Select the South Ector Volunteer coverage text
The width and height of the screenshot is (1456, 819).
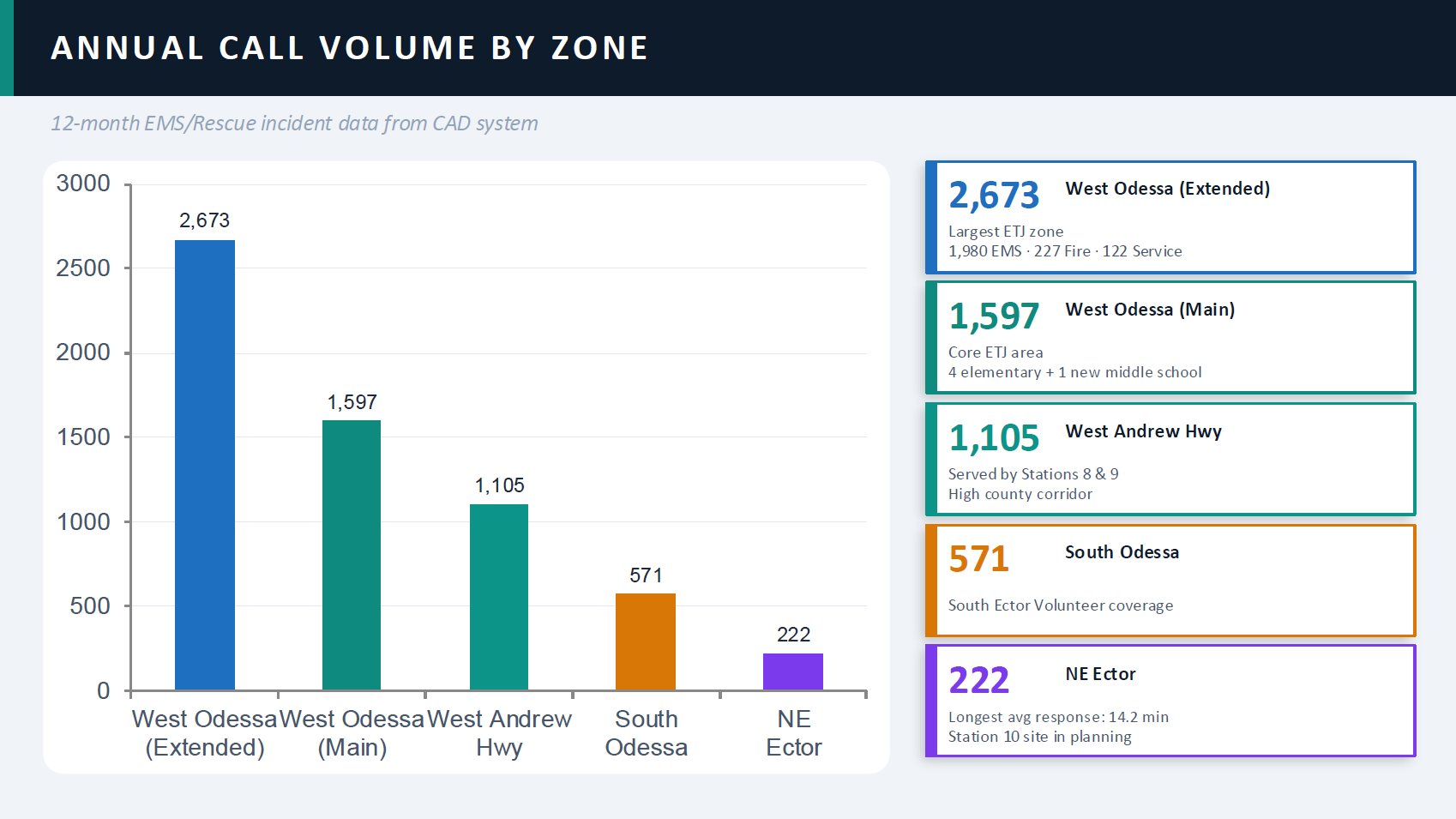tap(1060, 605)
